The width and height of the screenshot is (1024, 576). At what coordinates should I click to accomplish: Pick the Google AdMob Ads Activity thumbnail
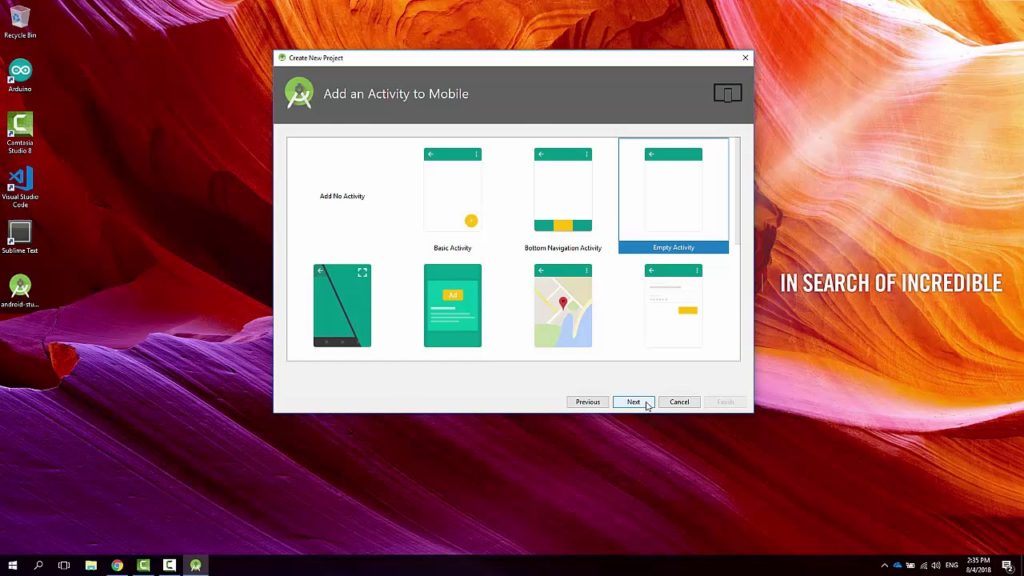click(x=453, y=305)
